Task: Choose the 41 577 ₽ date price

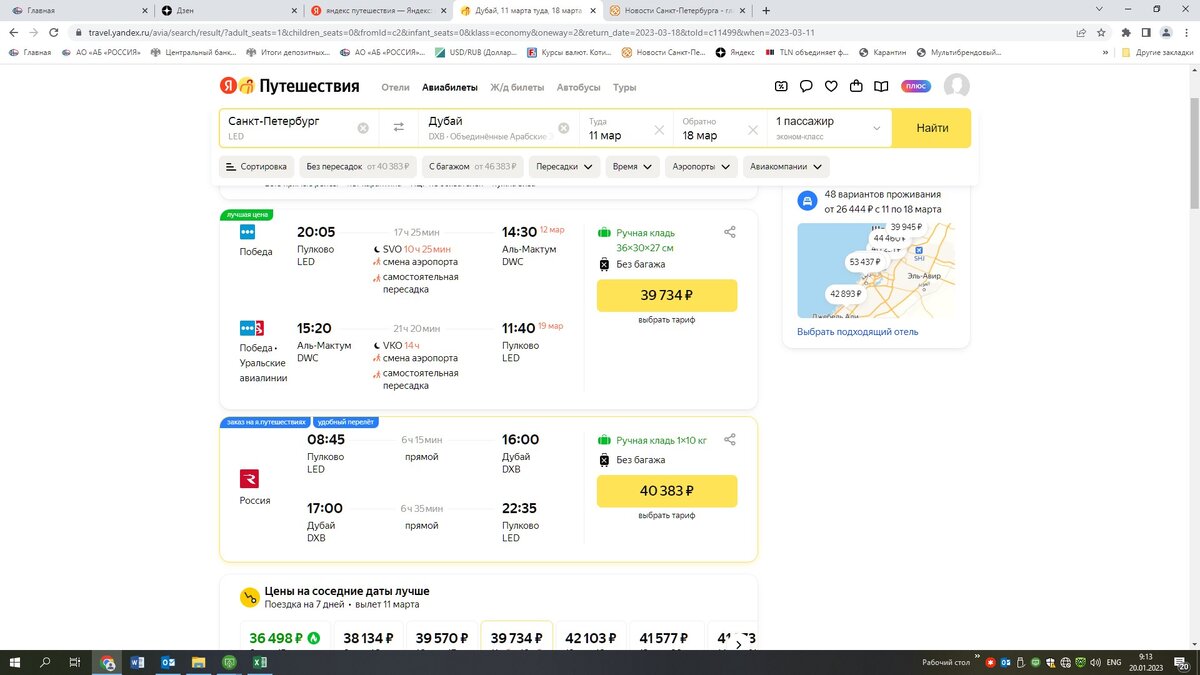Action: (665, 636)
